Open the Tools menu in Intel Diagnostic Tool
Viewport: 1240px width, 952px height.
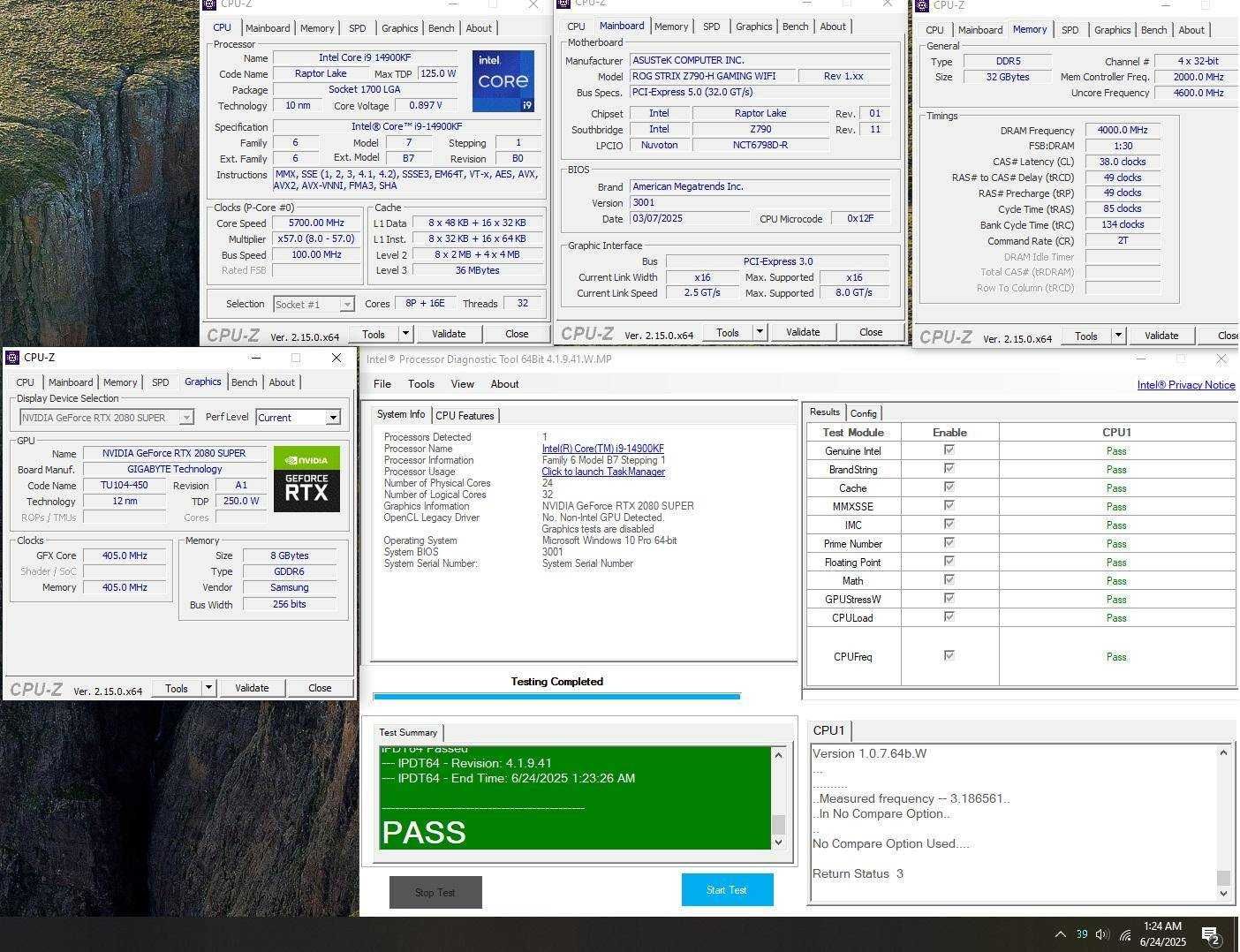point(421,384)
